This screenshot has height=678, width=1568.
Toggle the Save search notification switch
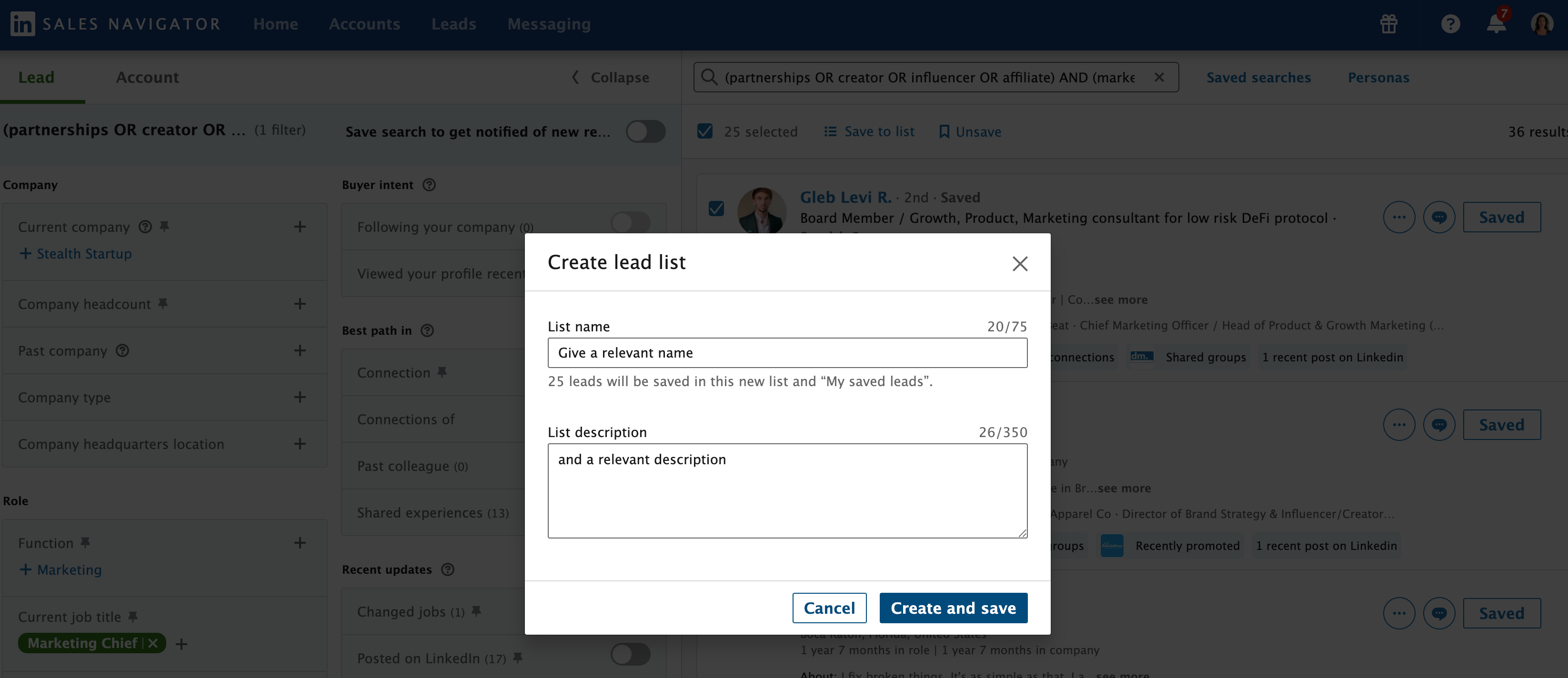point(646,131)
